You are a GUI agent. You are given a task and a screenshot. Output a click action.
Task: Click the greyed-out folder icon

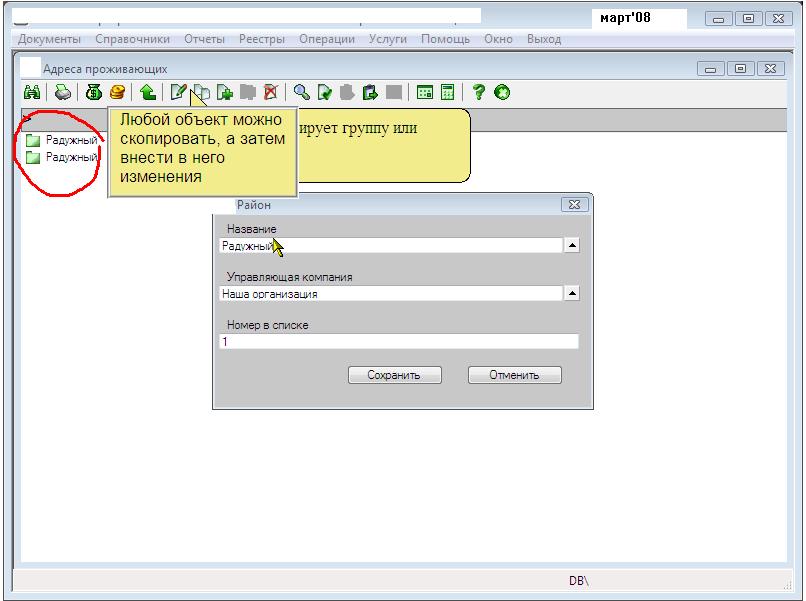tap(248, 93)
